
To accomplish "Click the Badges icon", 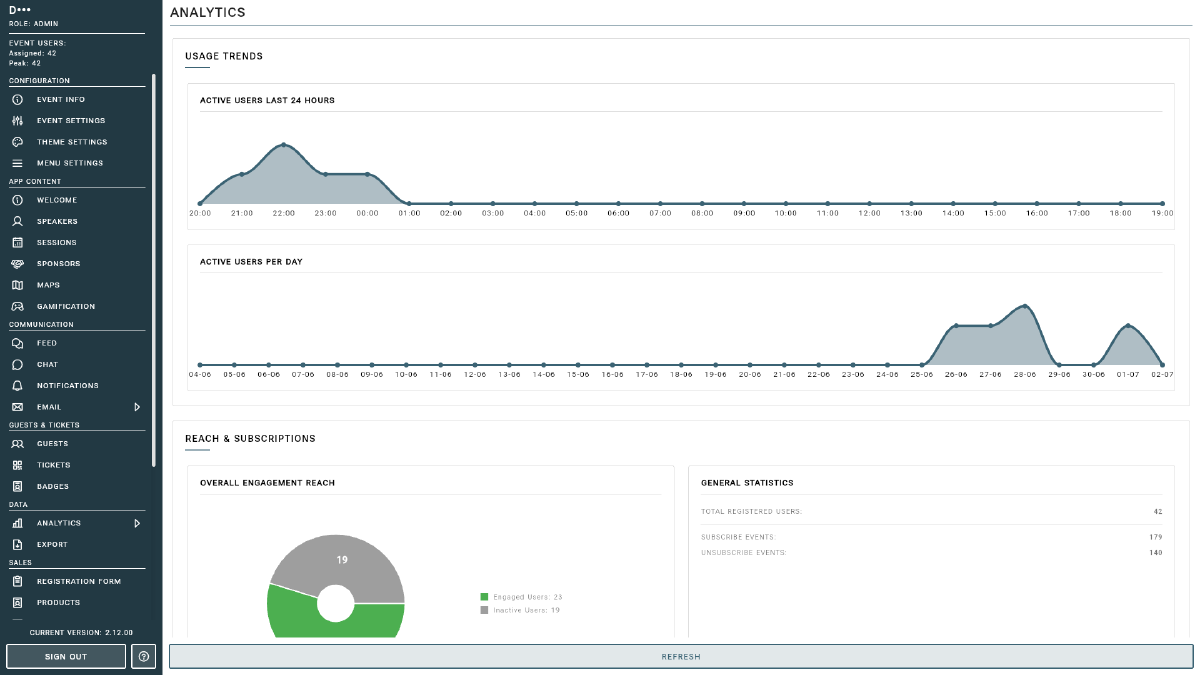I will pos(17,486).
